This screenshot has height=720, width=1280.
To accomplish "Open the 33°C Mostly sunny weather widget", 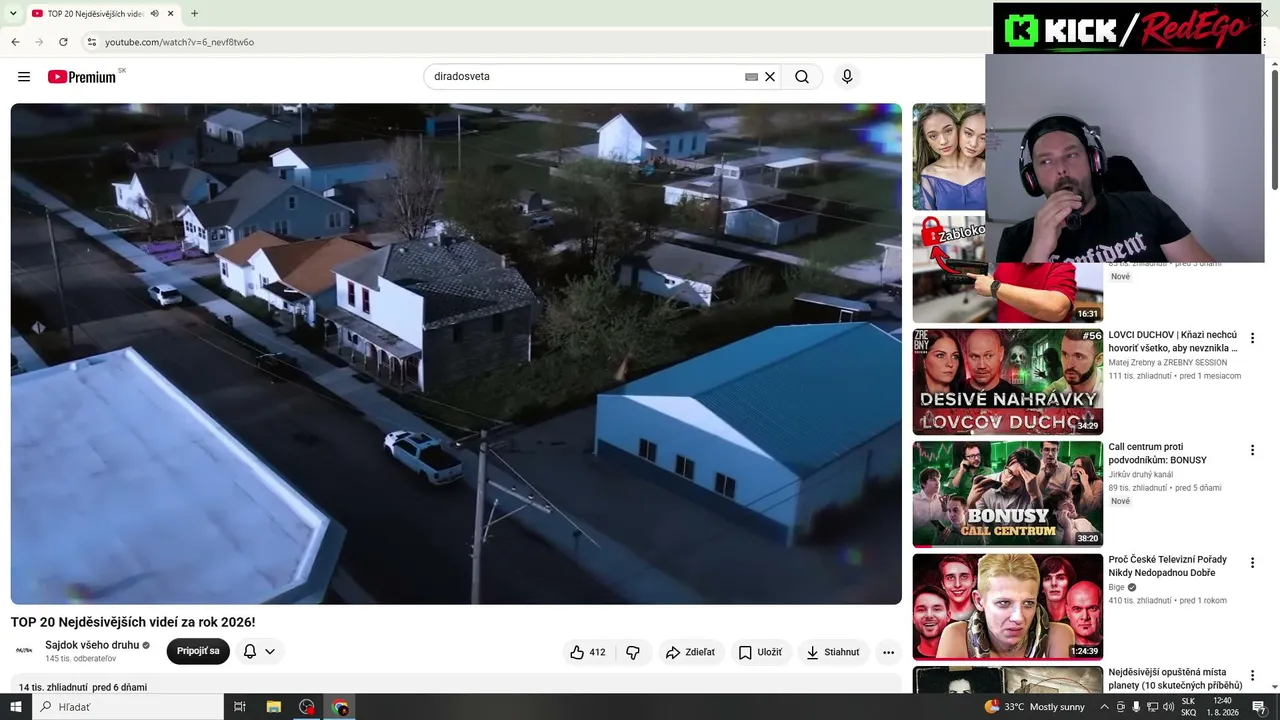I will click(1035, 707).
